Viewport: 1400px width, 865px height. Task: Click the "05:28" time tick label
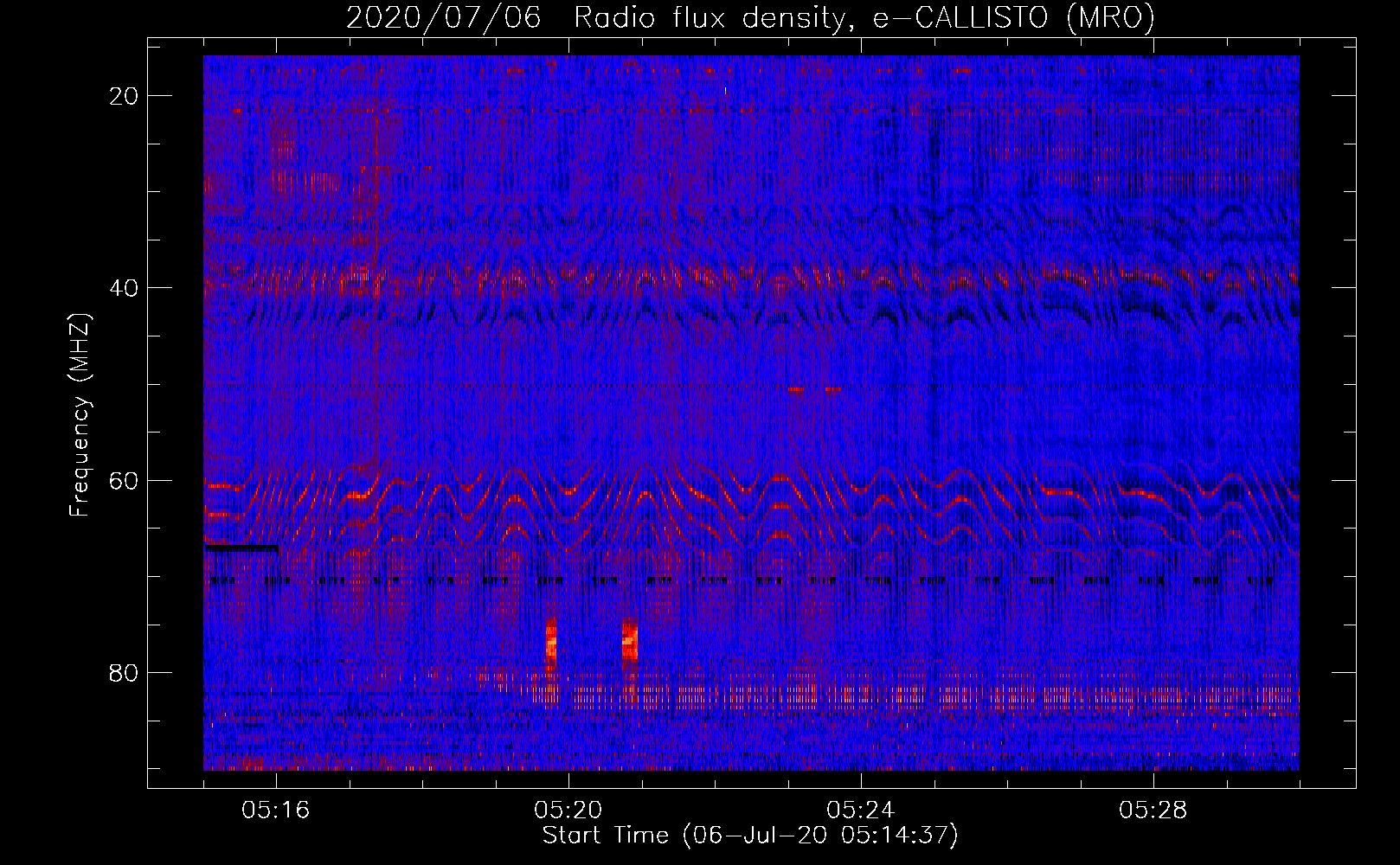coord(1153,811)
